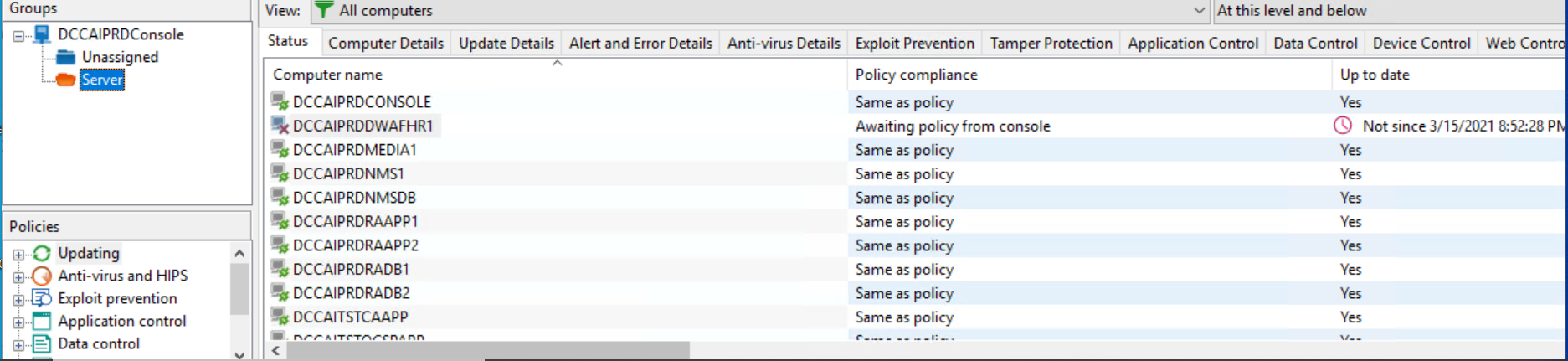Click the horizontal scrollbar left arrow
Screen dimensions: 1568x361
[275, 350]
